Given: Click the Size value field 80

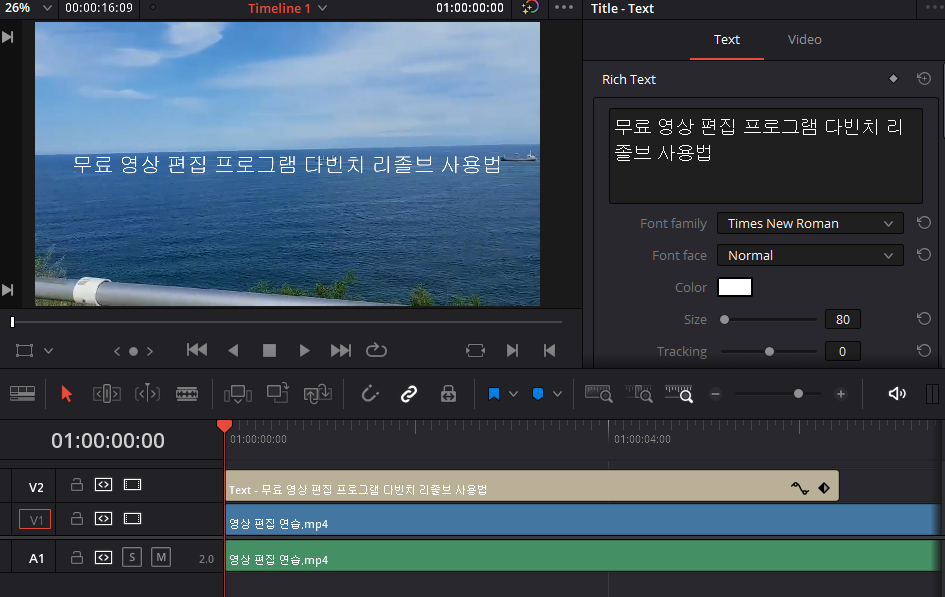Looking at the screenshot, I should (843, 320).
